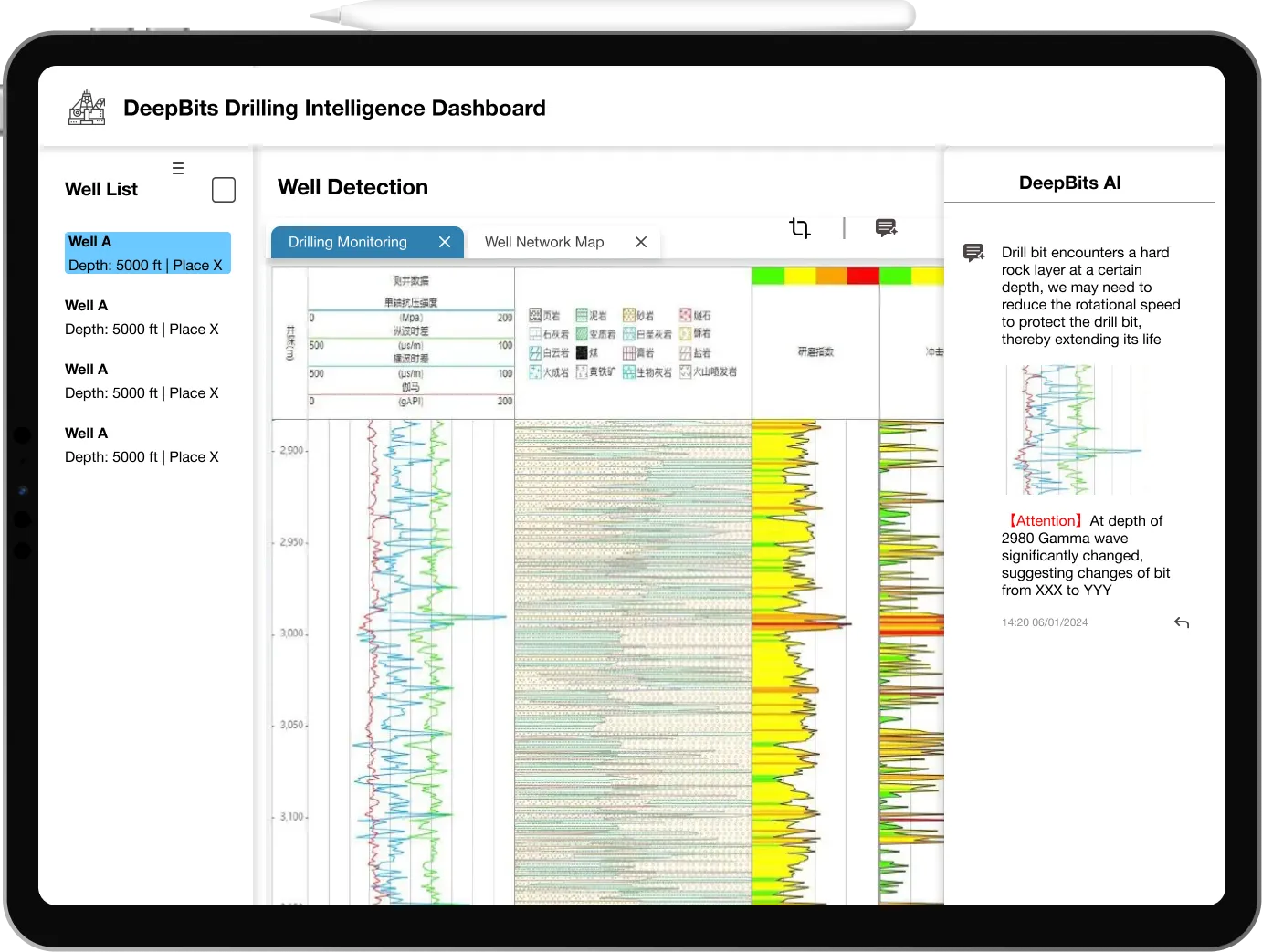The height and width of the screenshot is (952, 1262).
Task: Switch to Well Network Map tab
Action: point(544,242)
